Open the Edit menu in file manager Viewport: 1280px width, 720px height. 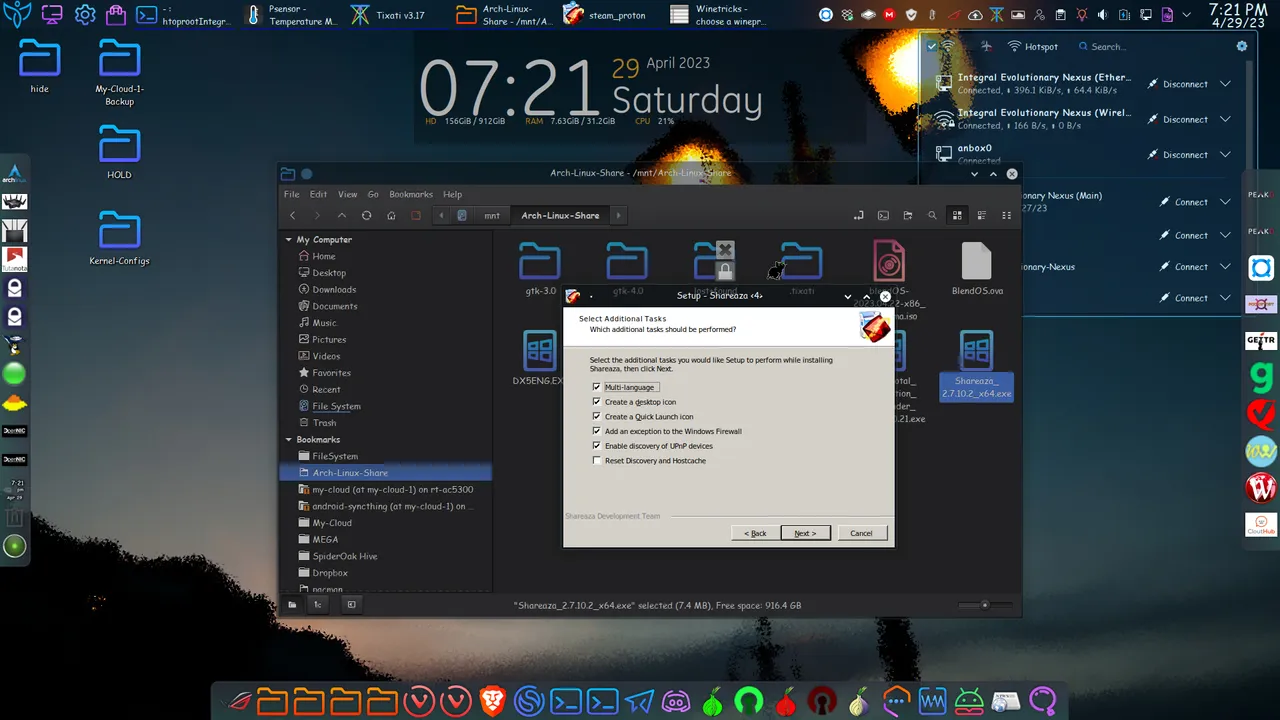pos(318,194)
